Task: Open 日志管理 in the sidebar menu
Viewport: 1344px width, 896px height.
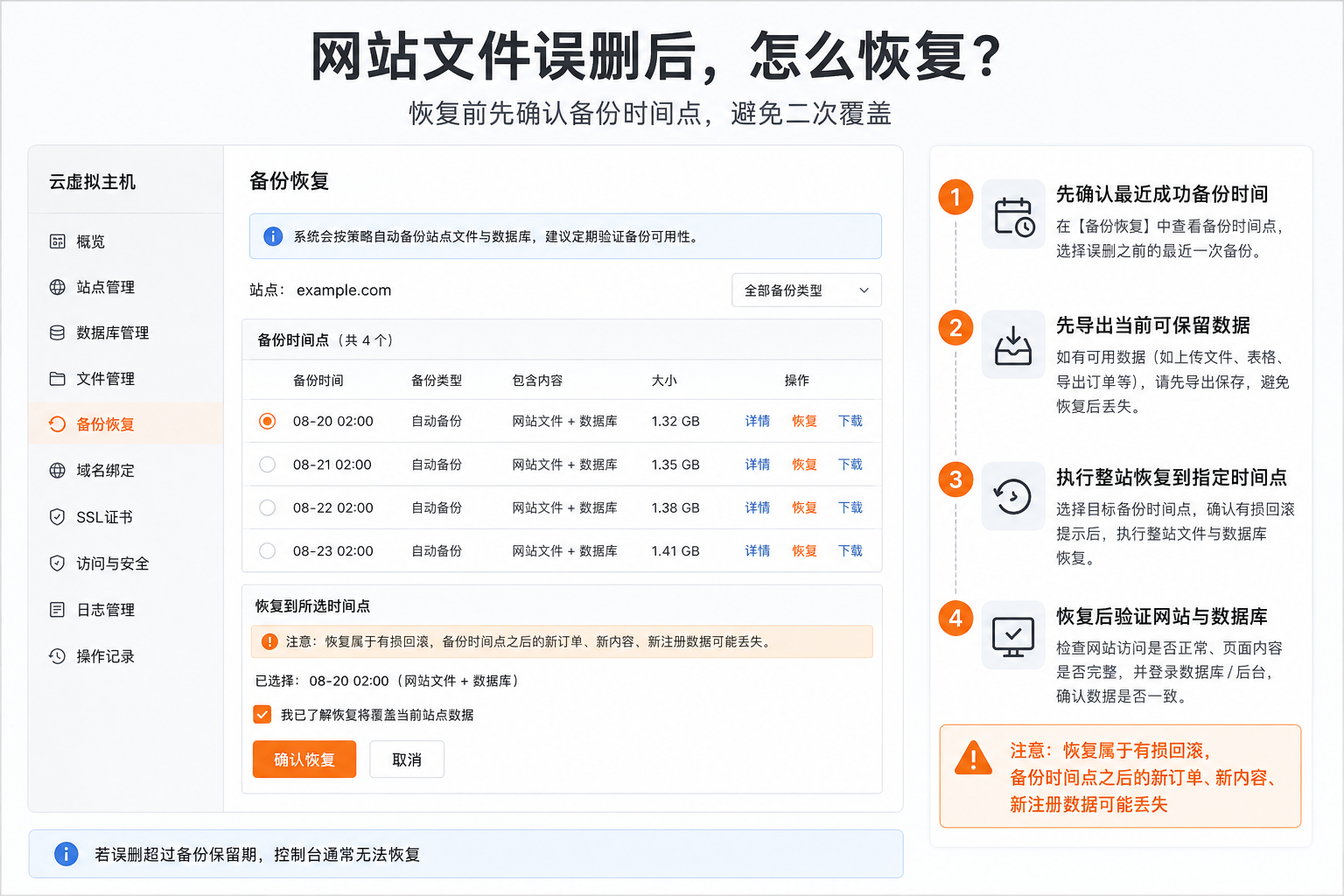Action: (x=126, y=610)
